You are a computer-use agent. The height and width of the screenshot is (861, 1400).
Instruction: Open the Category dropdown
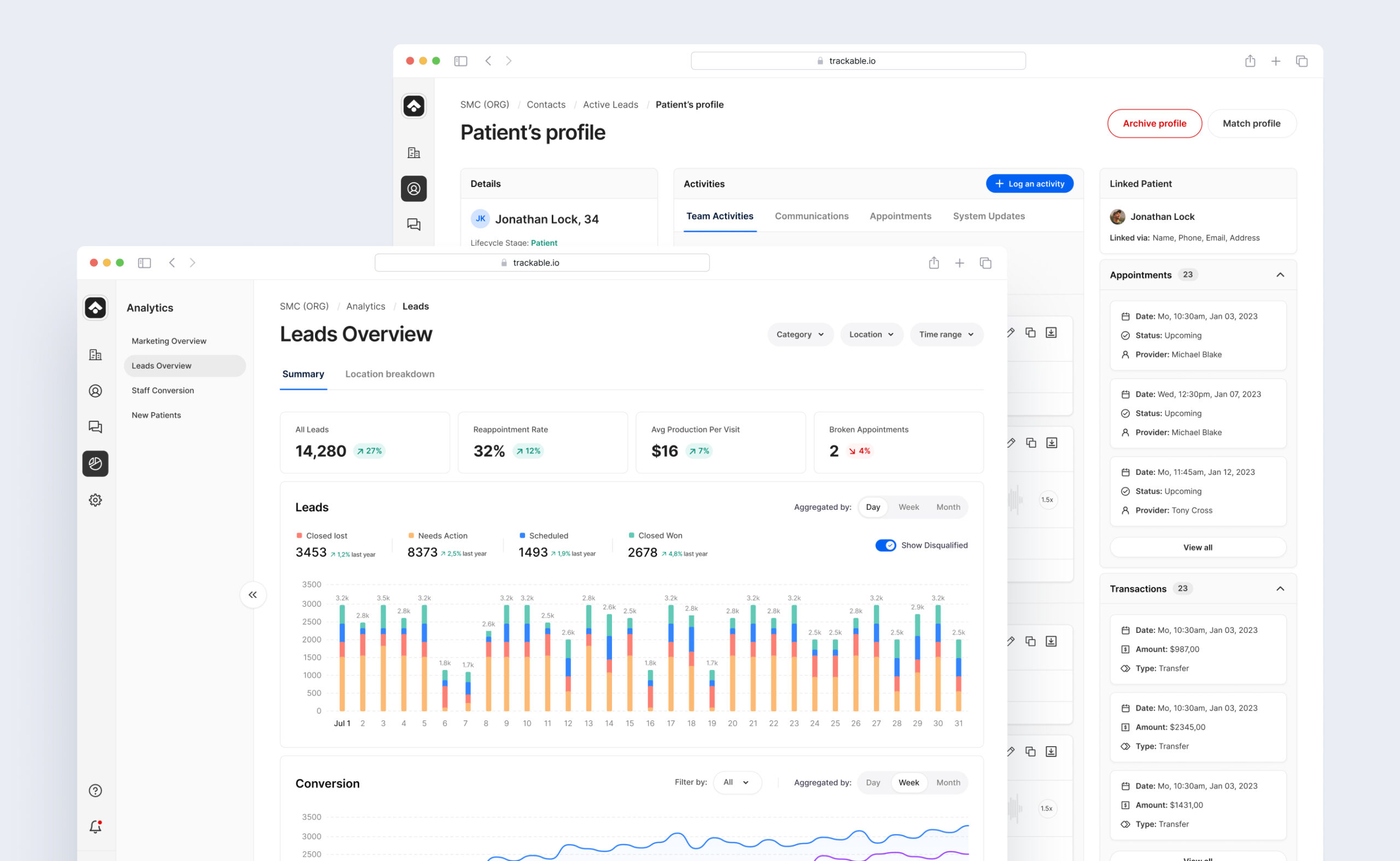coord(800,334)
